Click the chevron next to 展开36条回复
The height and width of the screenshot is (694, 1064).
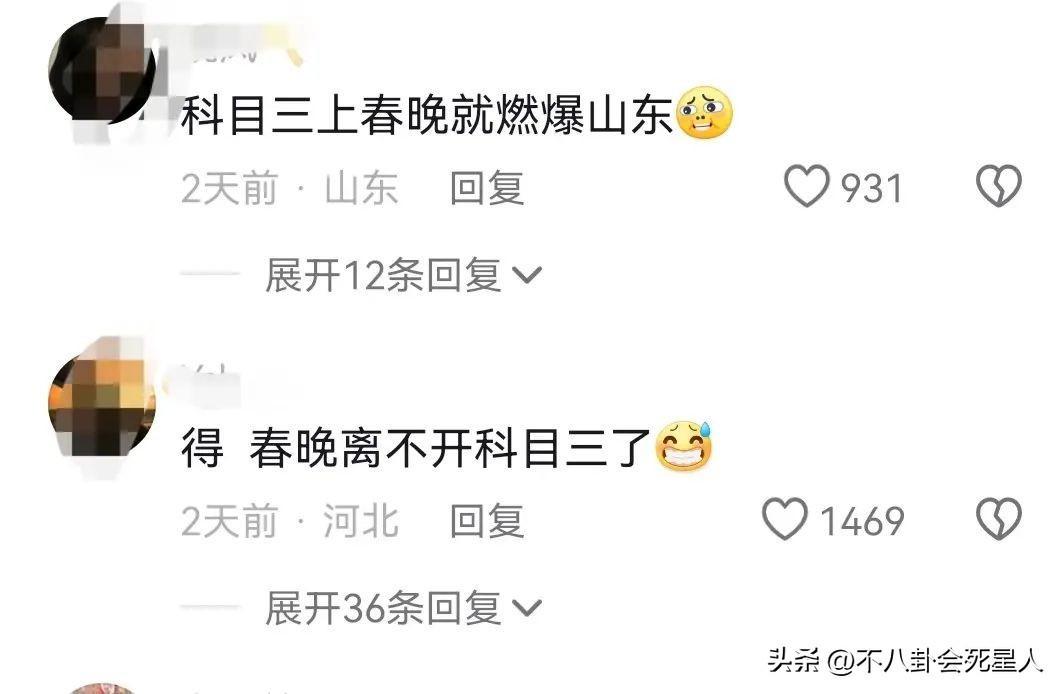(x=527, y=609)
